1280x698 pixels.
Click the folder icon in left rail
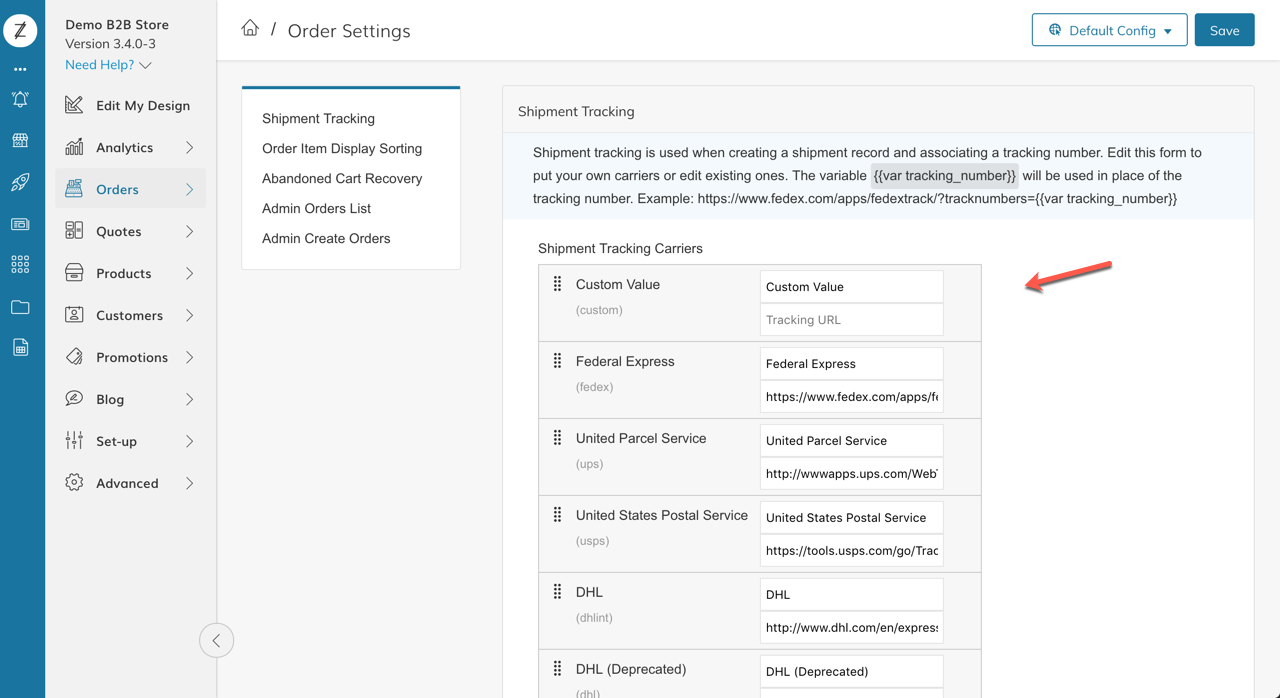(20, 307)
